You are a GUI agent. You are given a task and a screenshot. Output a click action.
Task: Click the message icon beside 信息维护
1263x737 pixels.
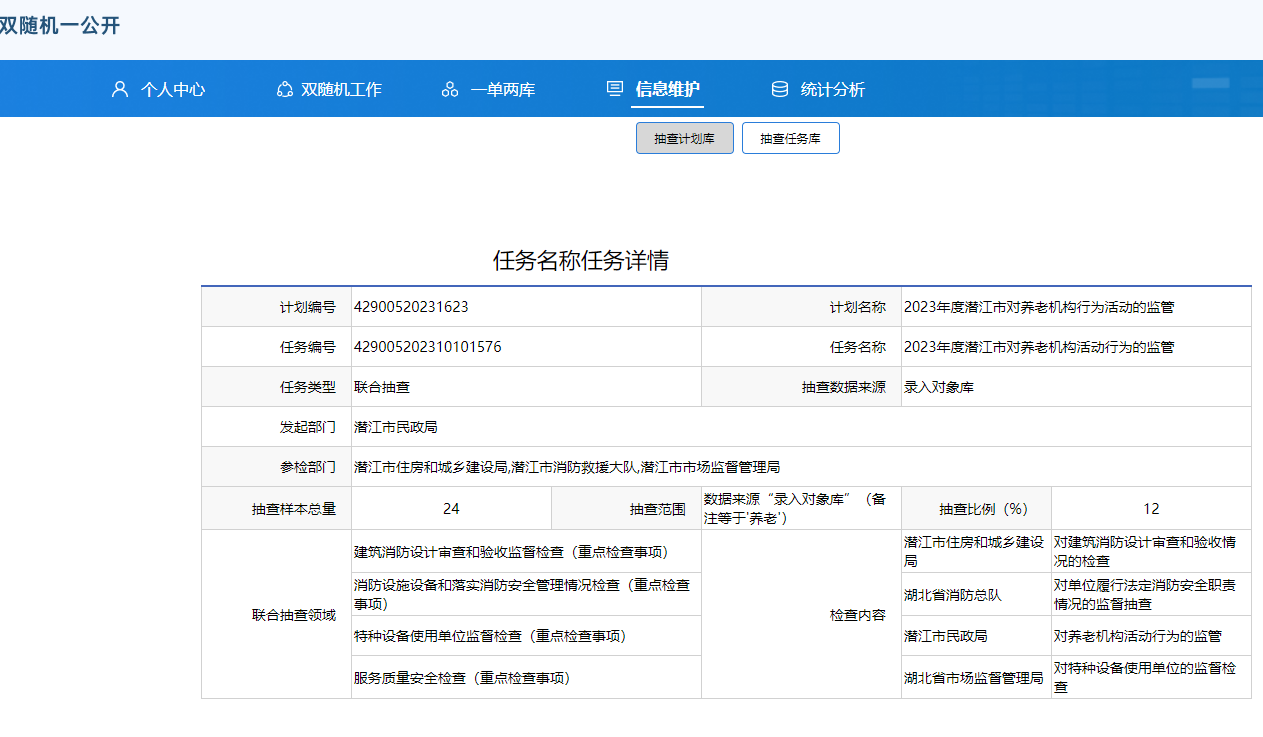(x=615, y=89)
